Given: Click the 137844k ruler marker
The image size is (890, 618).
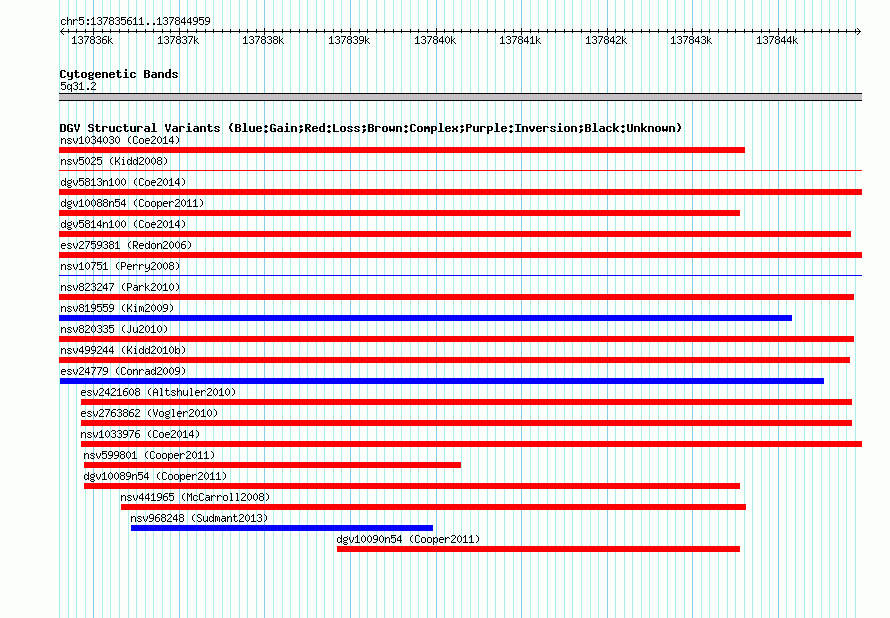Looking at the screenshot, I should pos(777,40).
